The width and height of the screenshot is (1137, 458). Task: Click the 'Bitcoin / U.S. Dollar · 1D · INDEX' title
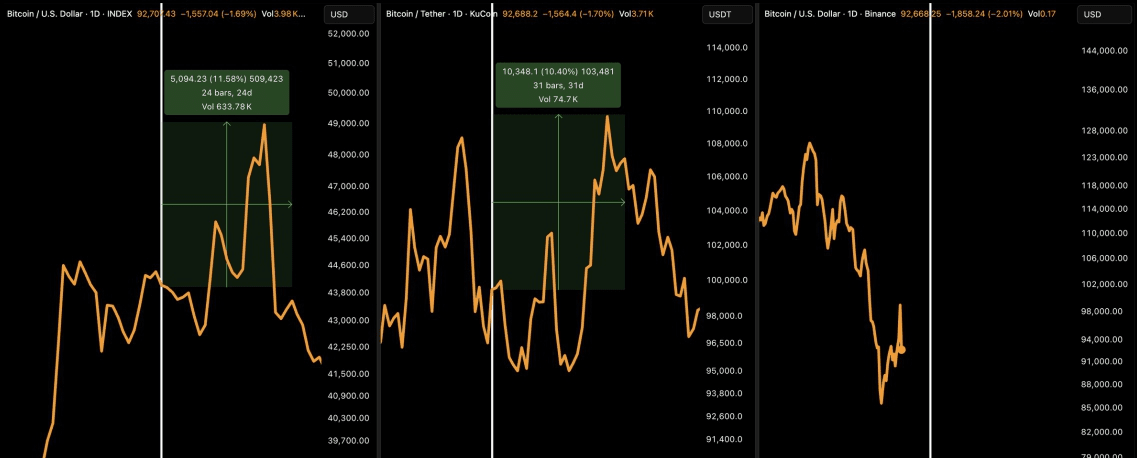[x=70, y=14]
